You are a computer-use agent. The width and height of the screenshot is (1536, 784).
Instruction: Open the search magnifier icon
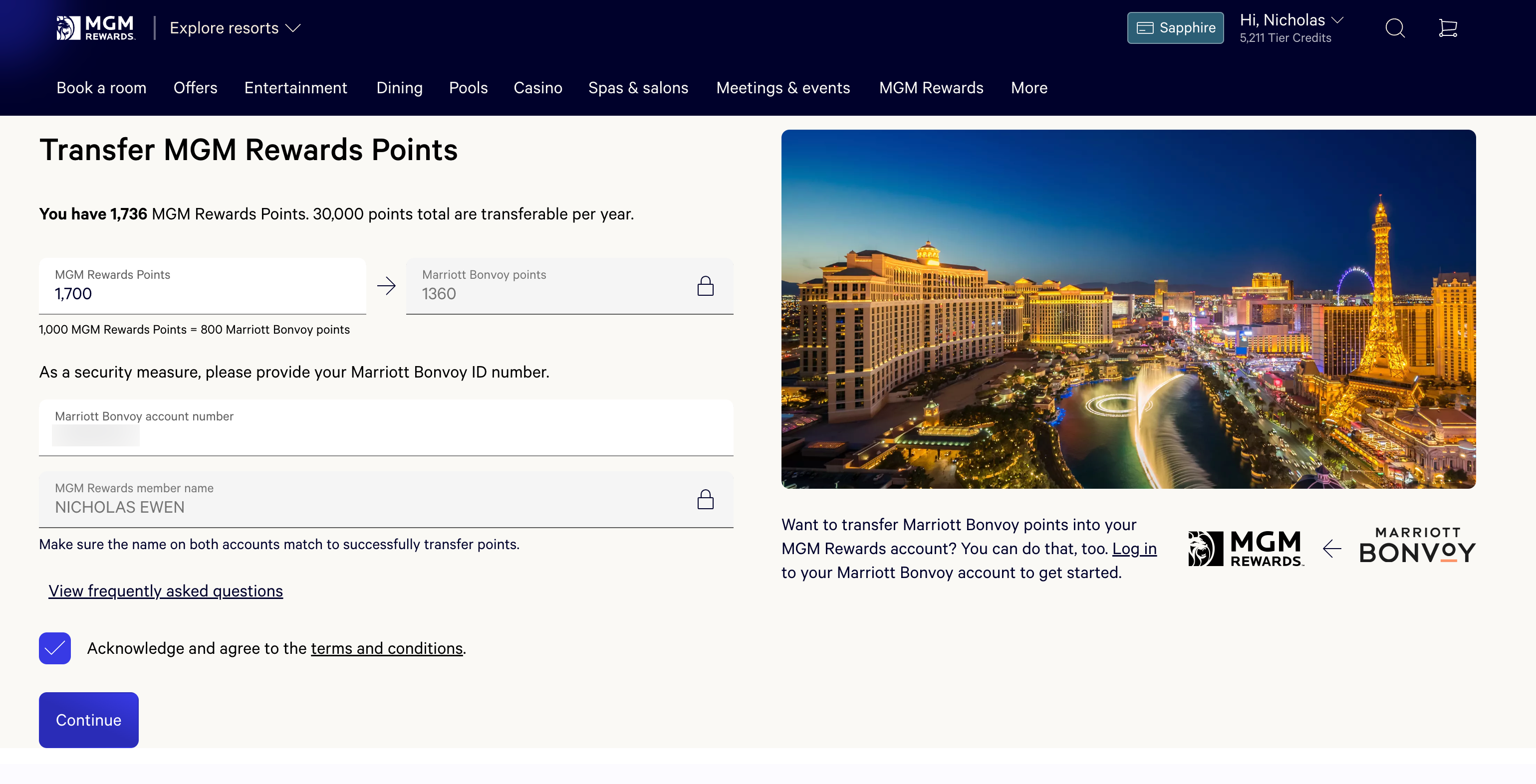pos(1394,28)
